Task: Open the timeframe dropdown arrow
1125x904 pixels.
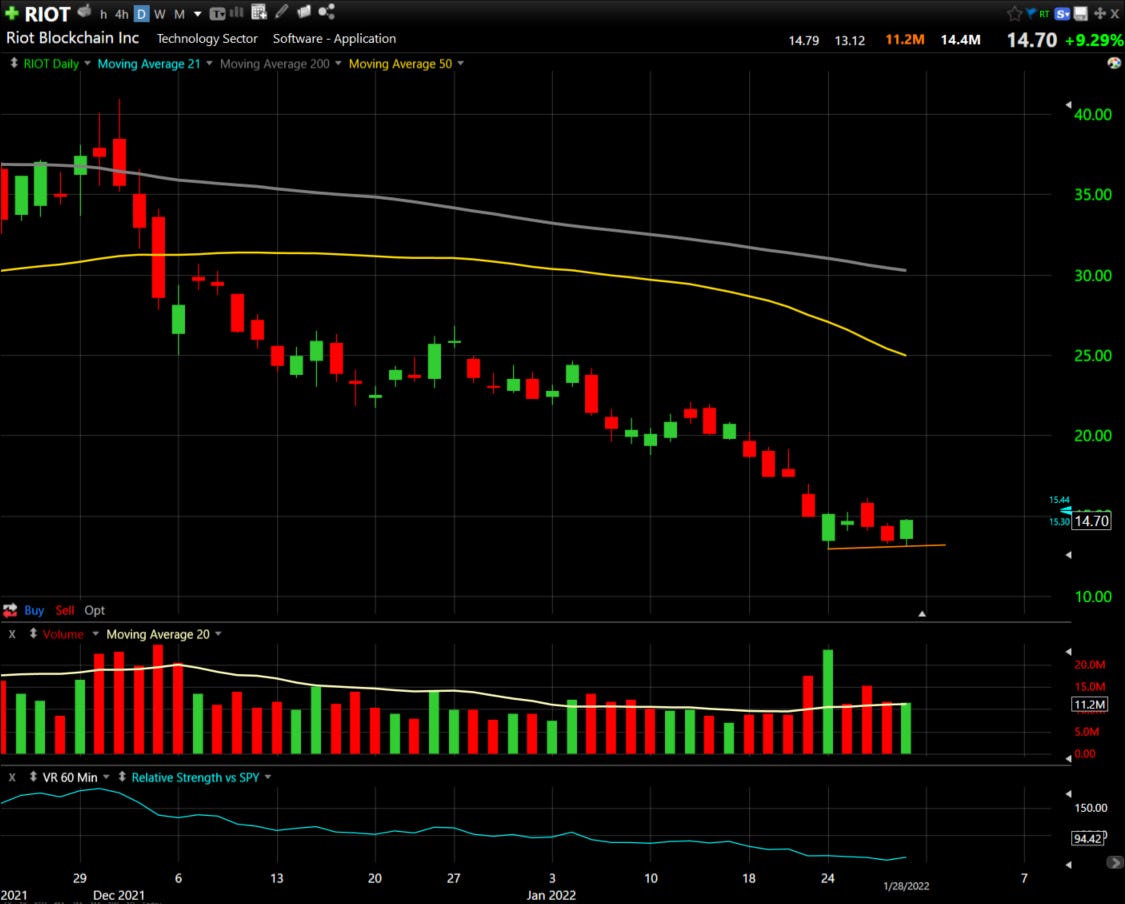Action: tap(197, 14)
